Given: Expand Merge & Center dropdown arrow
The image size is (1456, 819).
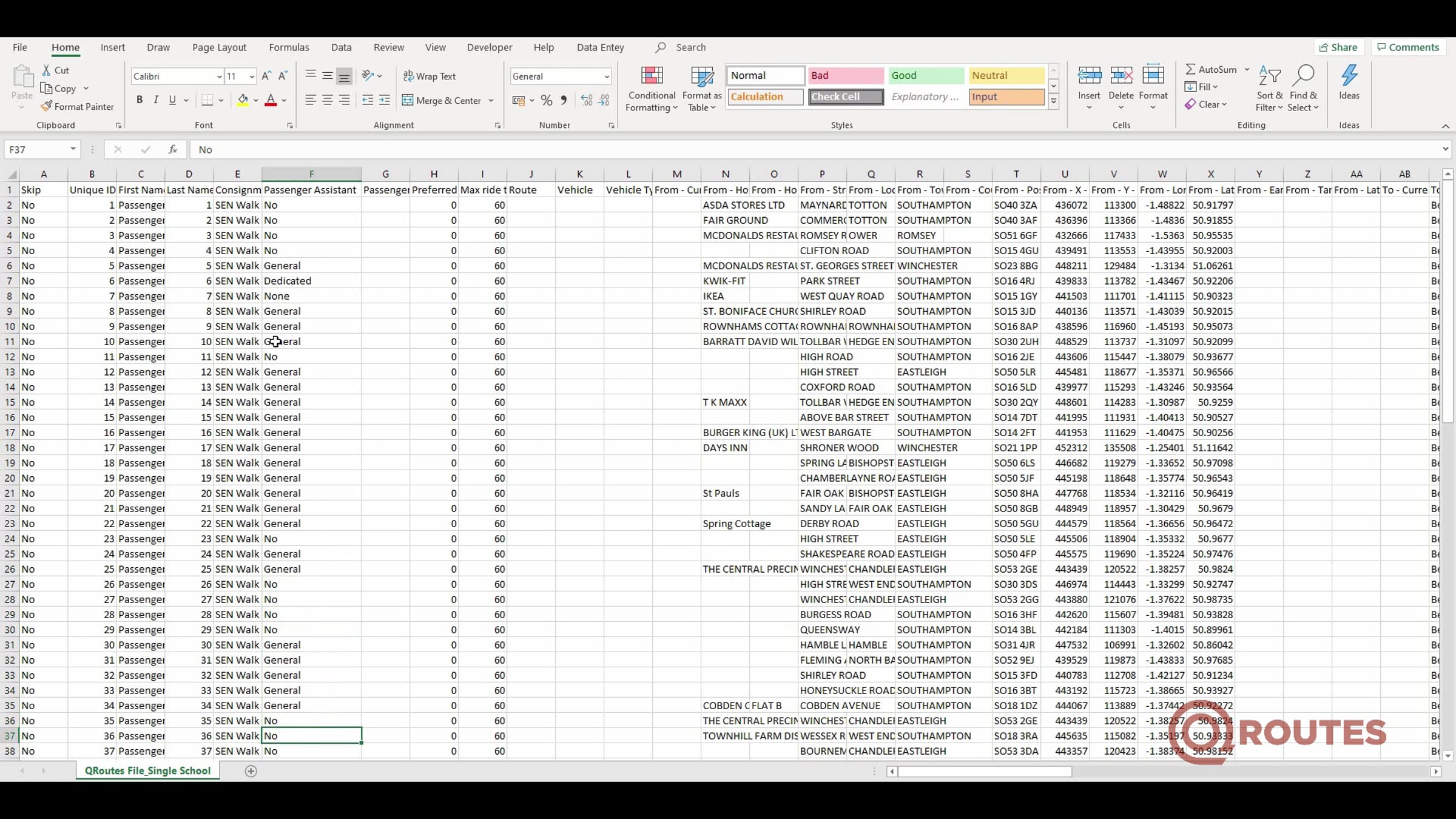Looking at the screenshot, I should point(491,101).
